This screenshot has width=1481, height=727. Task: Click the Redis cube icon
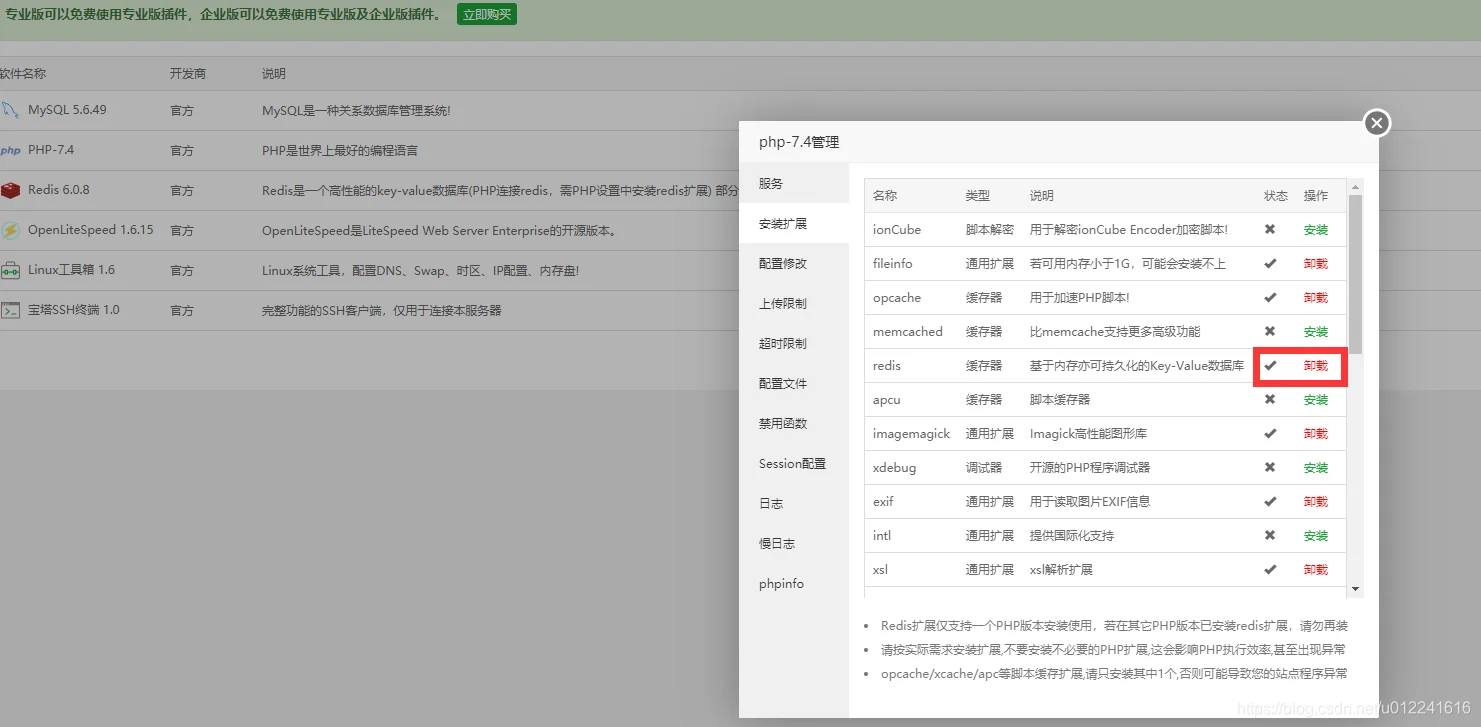[x=10, y=191]
